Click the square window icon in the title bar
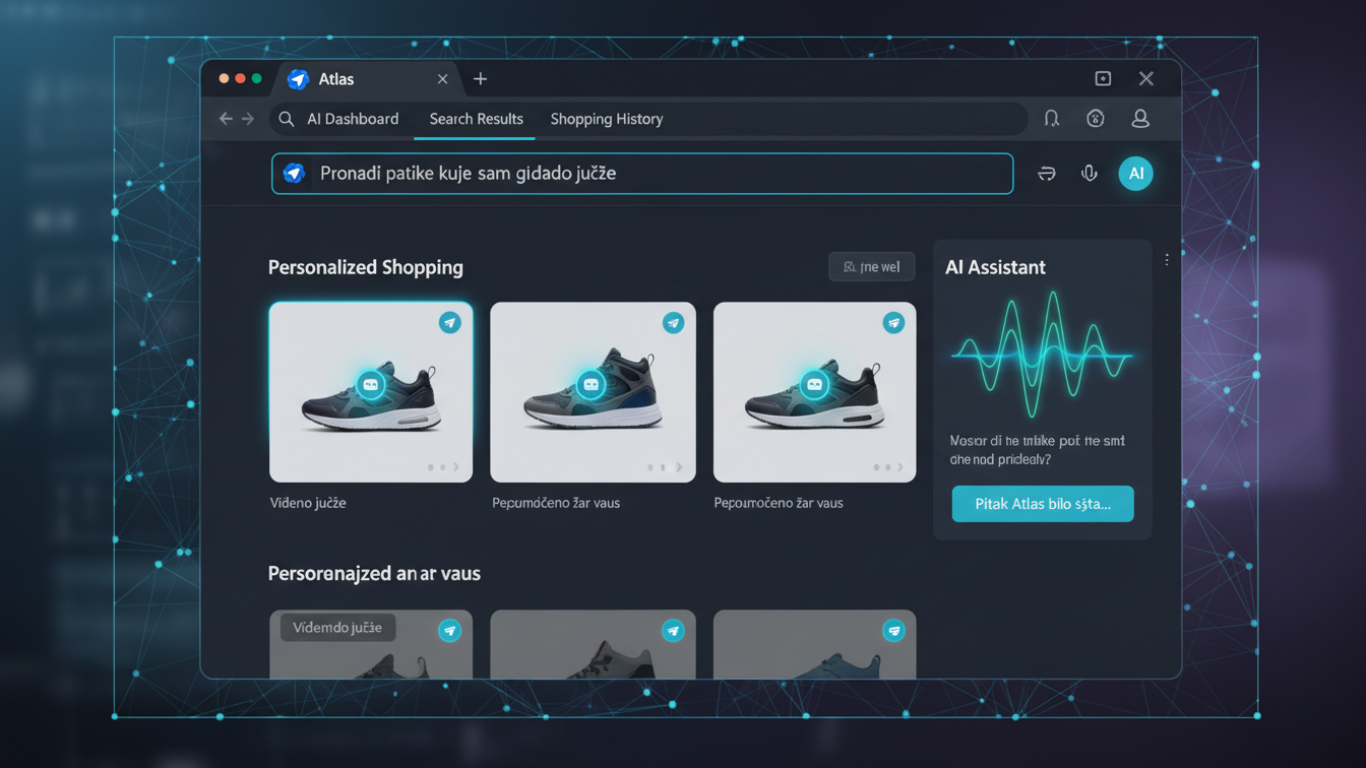Screen dimensions: 1366x768 (x=1103, y=79)
